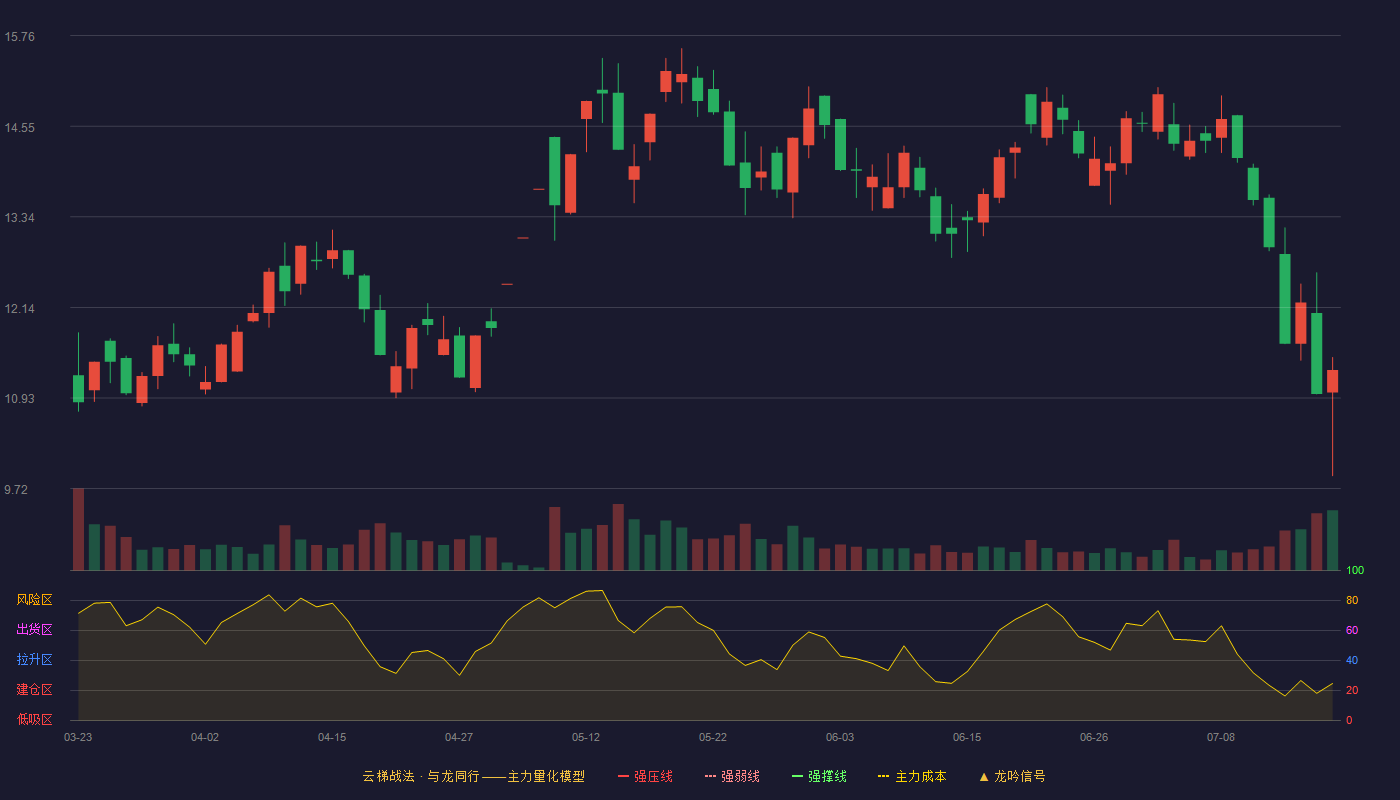This screenshot has height=800, width=1400.
Task: Toggle the 强撑线 legend series
Action: 819,776
